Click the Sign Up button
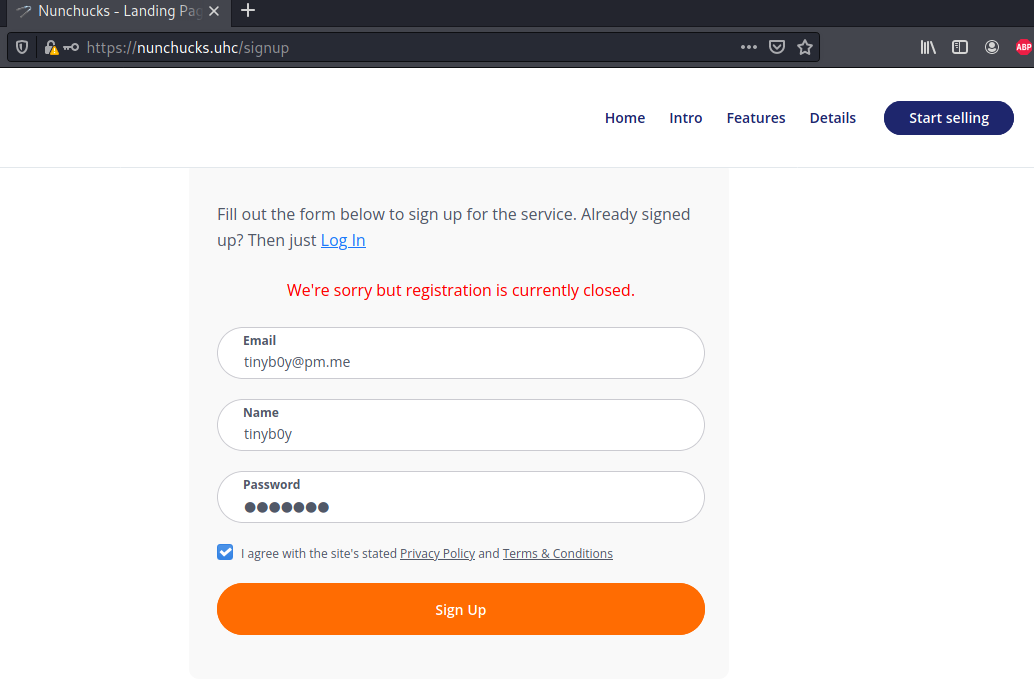This screenshot has height=683, width=1034. click(460, 609)
